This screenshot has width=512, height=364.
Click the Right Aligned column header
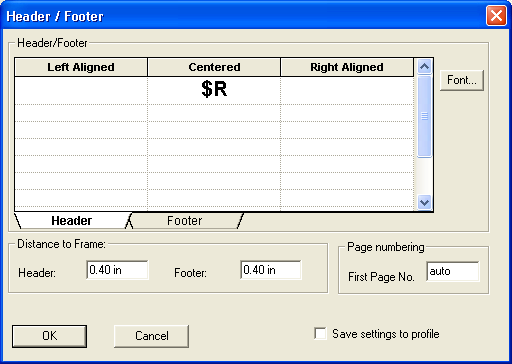[347, 67]
